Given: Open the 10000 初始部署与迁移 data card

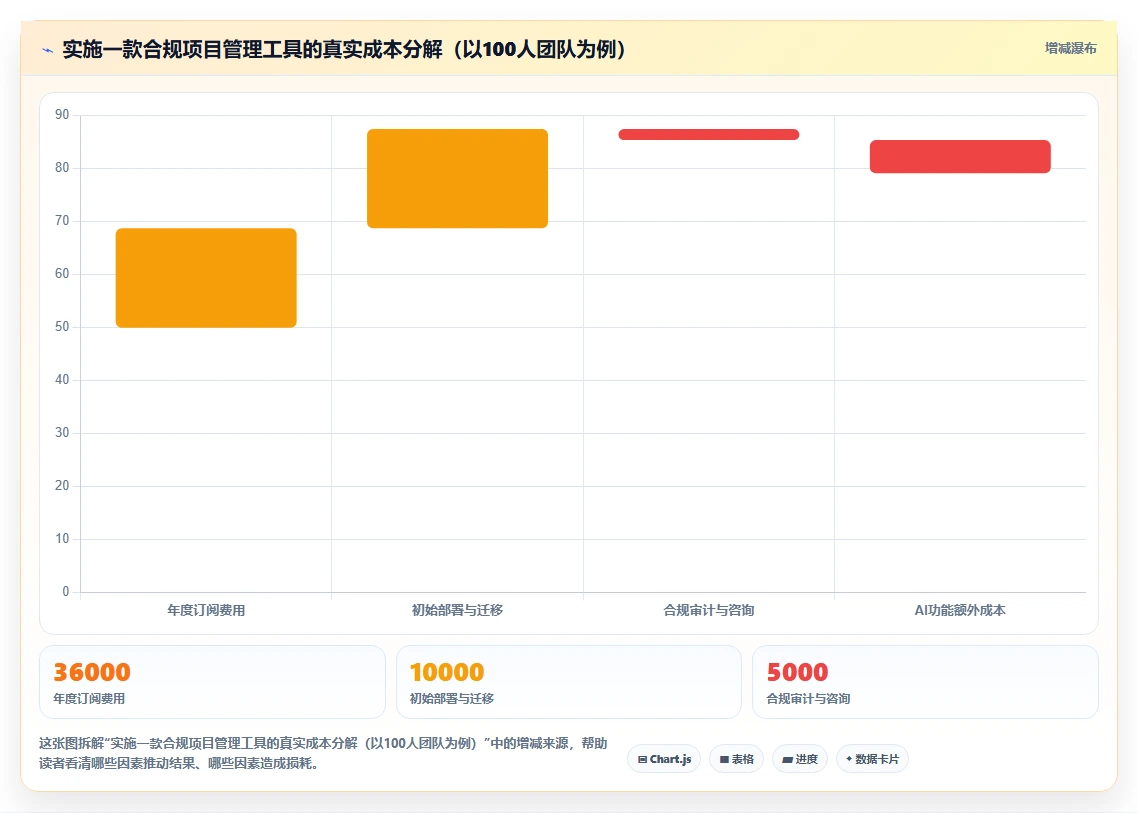Looking at the screenshot, I should [x=569, y=682].
